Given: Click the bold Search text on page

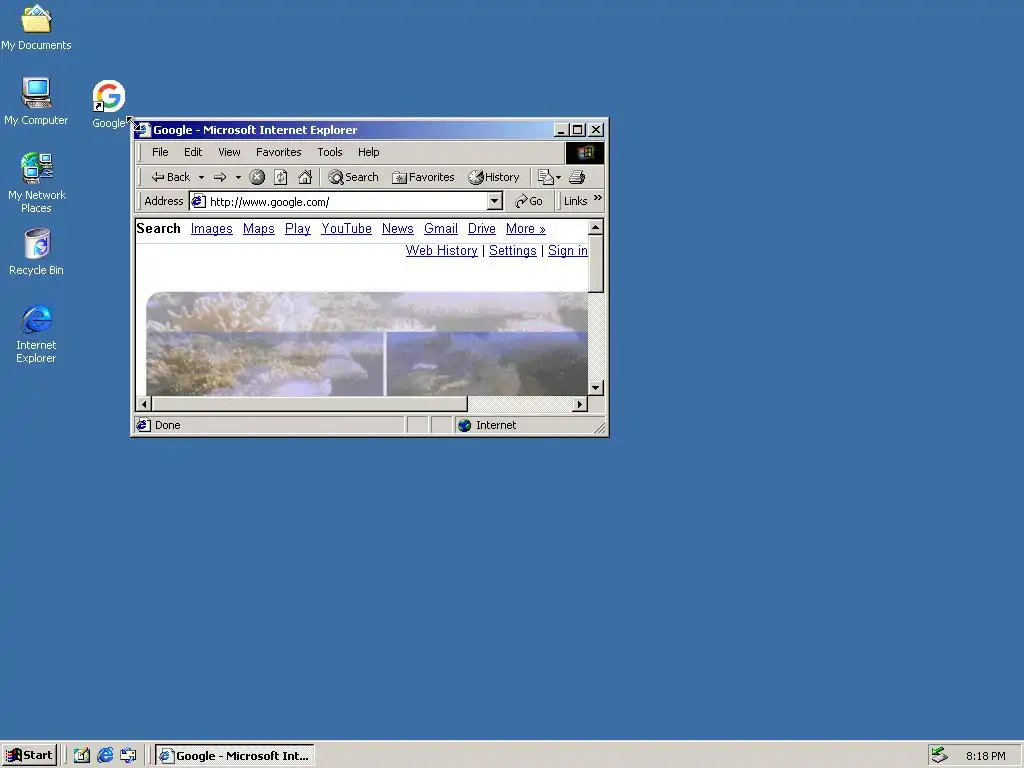Looking at the screenshot, I should coord(159,229).
